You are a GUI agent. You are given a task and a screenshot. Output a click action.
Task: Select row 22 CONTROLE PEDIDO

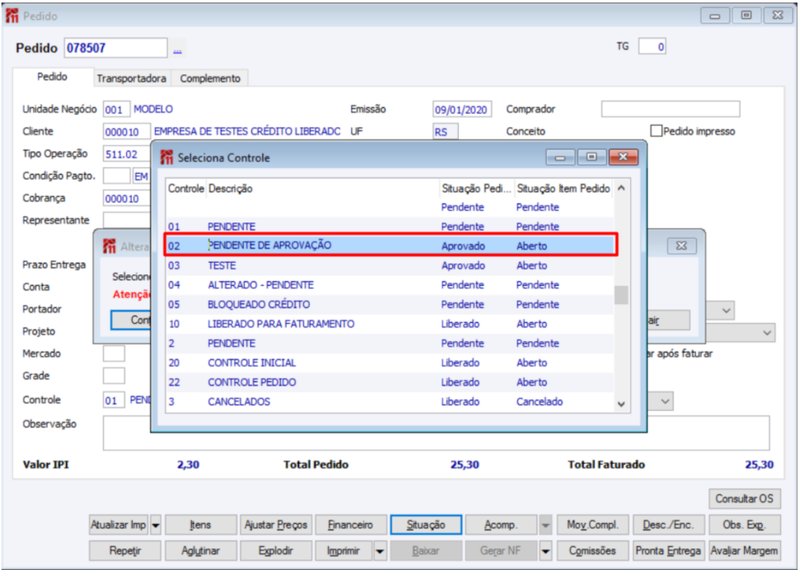[390, 382]
